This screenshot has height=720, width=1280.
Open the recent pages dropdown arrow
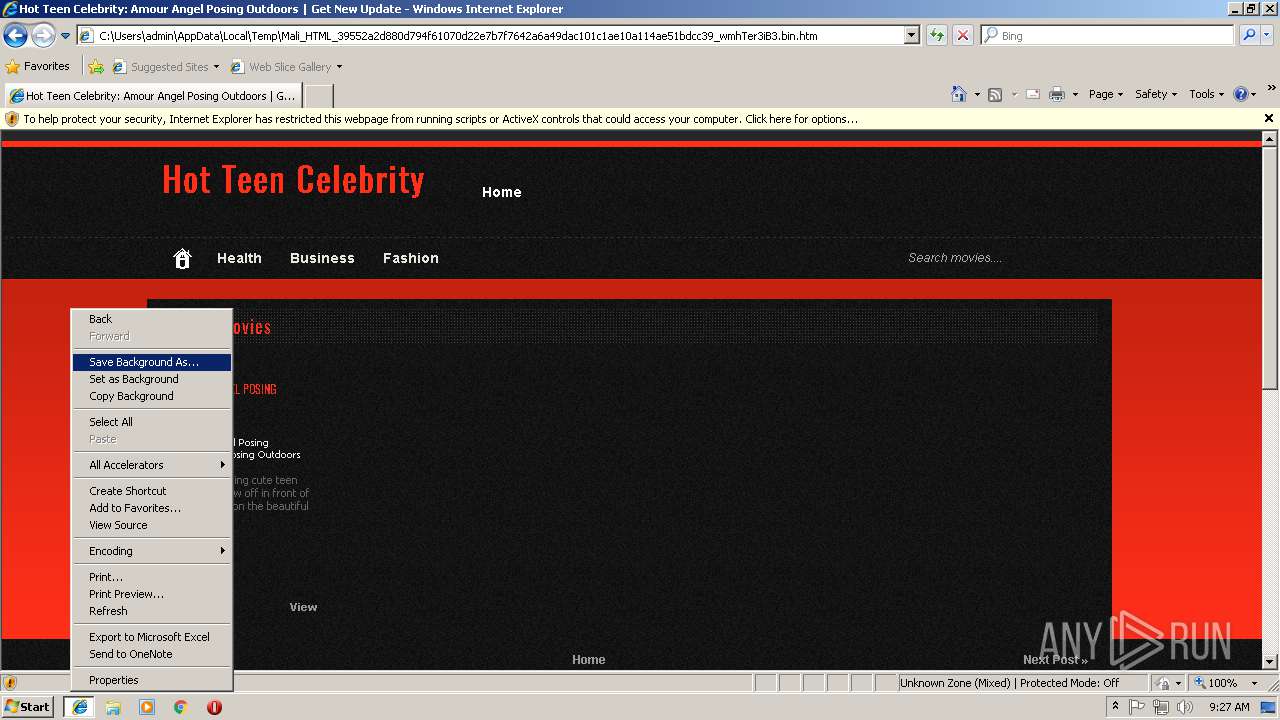click(65, 36)
